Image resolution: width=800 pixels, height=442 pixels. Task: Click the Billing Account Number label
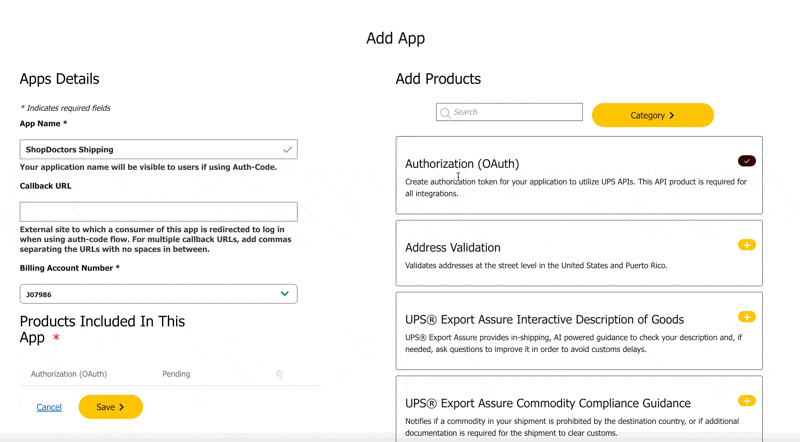coord(69,268)
